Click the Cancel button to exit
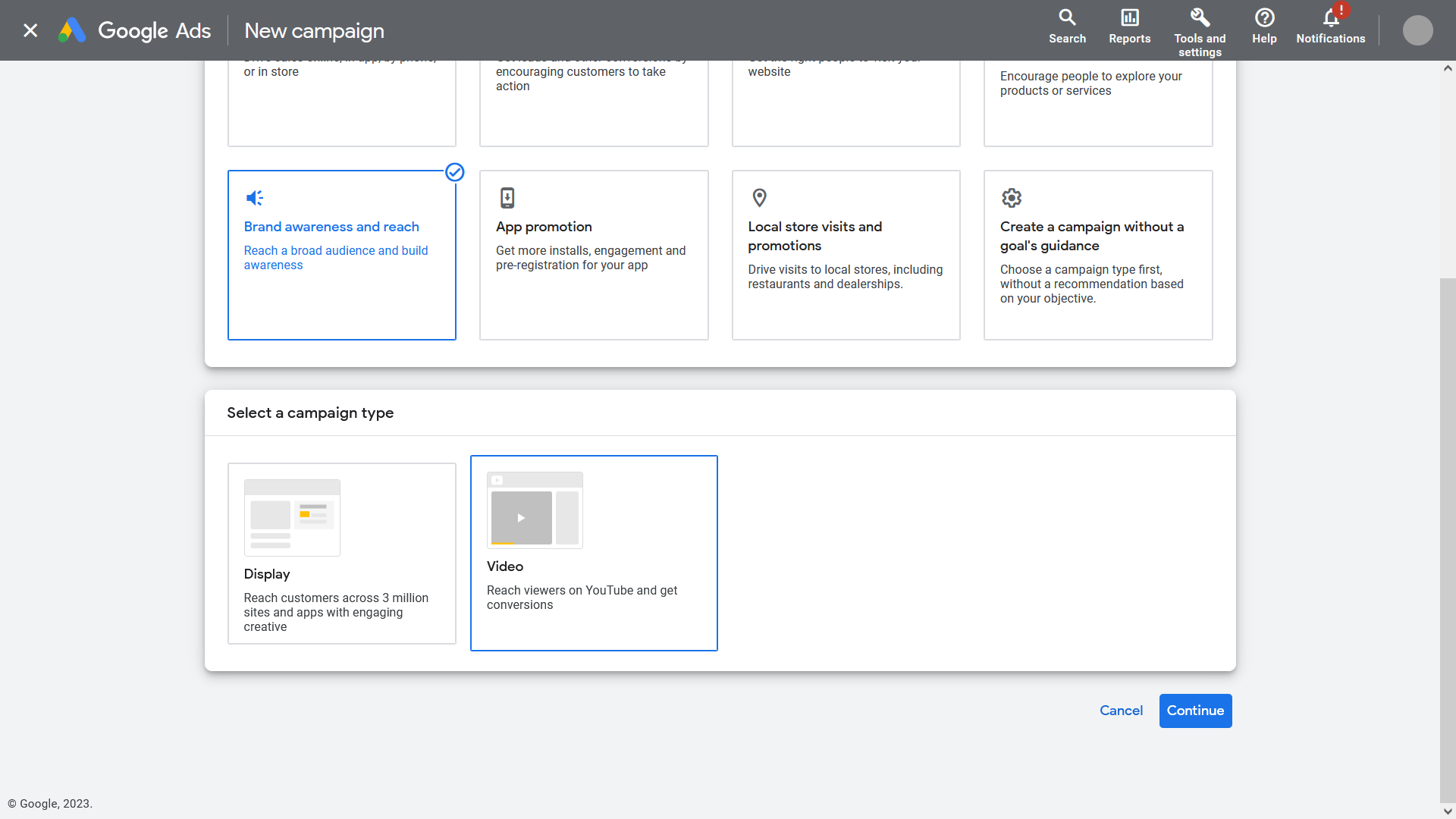 coord(1121,710)
